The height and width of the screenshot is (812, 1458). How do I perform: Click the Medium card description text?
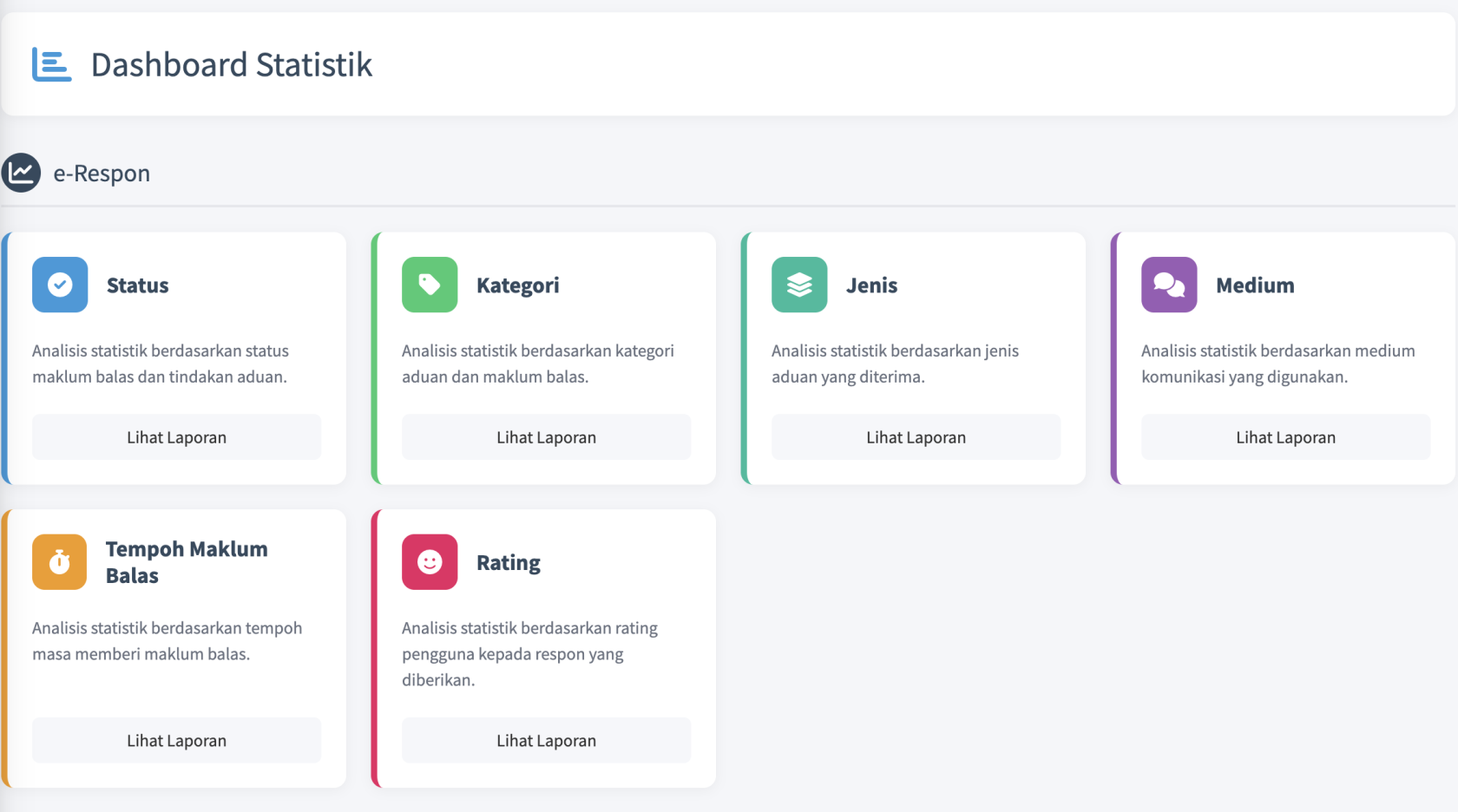[1277, 363]
